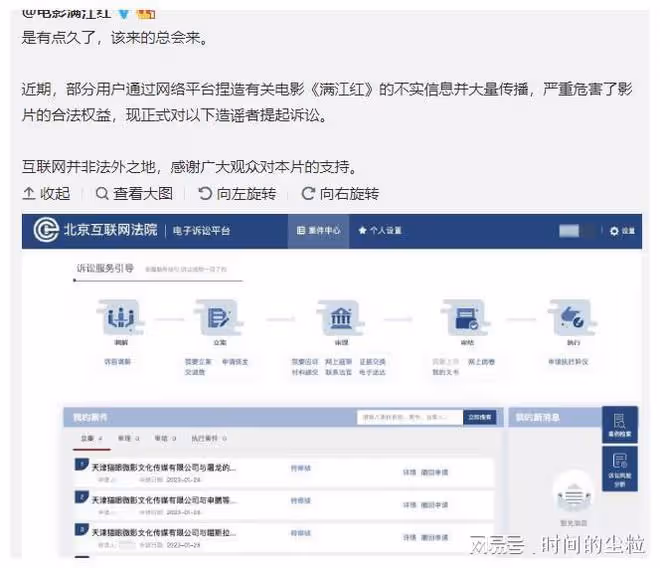This screenshot has height=568, width=660.
Task: Open the 案件中心 tab in the header
Action: tap(319, 230)
